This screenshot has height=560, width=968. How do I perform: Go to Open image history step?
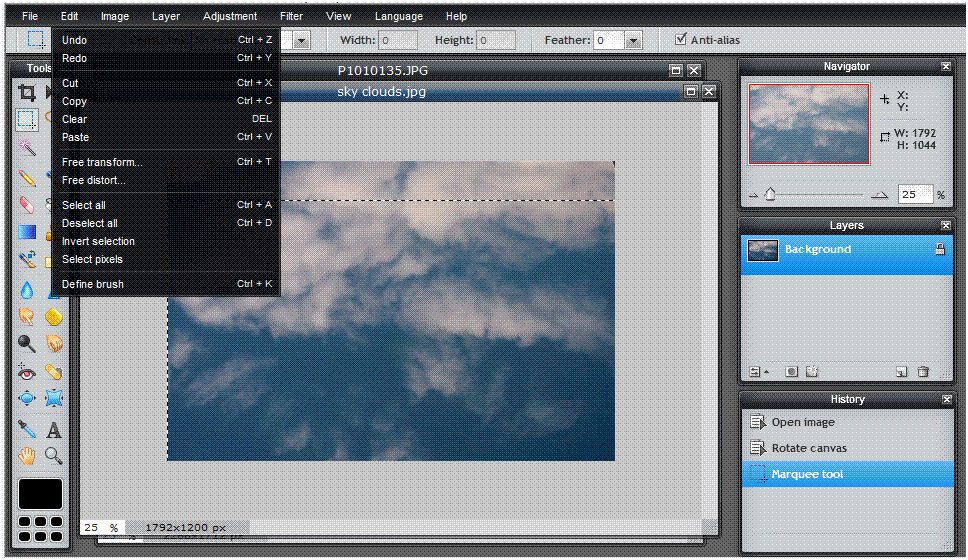tap(802, 422)
